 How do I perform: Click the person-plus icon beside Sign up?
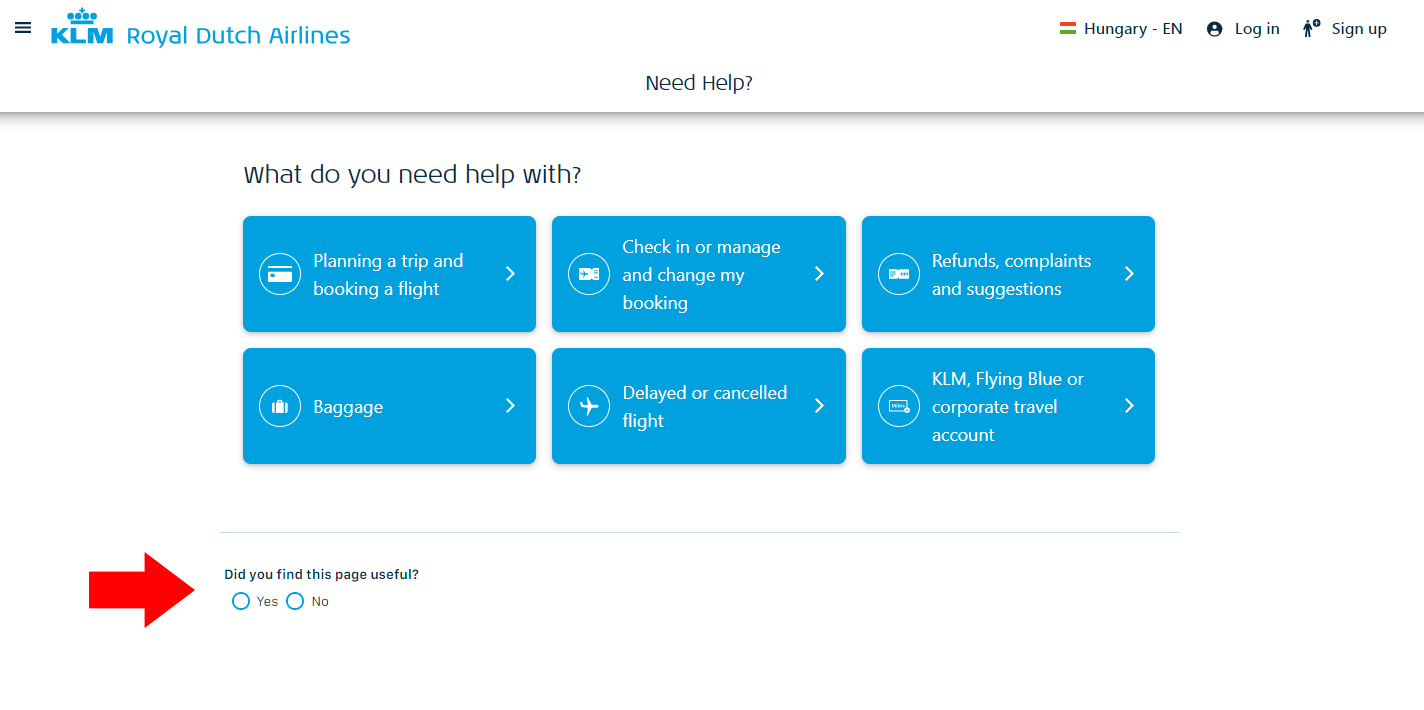click(1311, 29)
